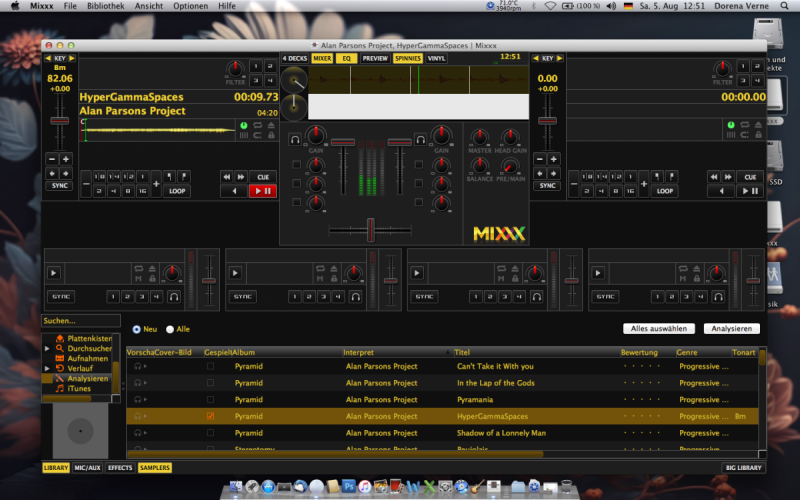This screenshot has height=500, width=800.
Task: Toggle the green quantize icon on left deck
Action: 243,125
